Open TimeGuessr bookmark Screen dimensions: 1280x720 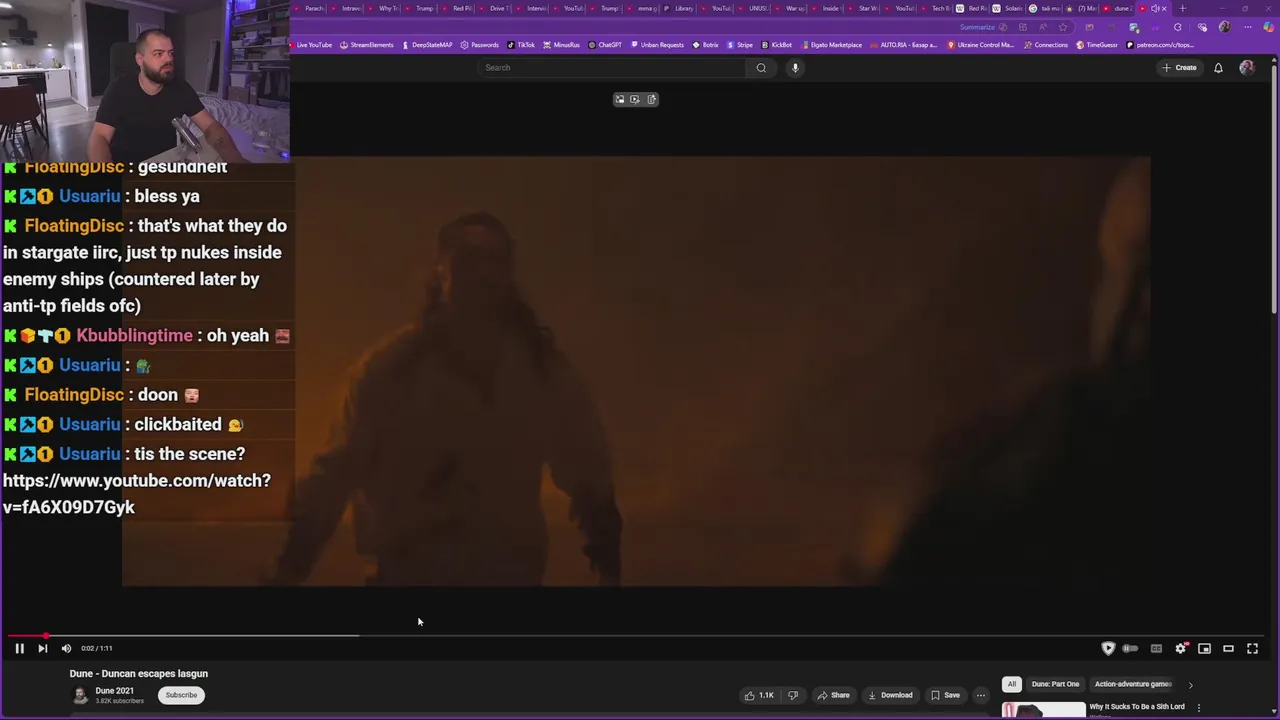pos(1097,45)
